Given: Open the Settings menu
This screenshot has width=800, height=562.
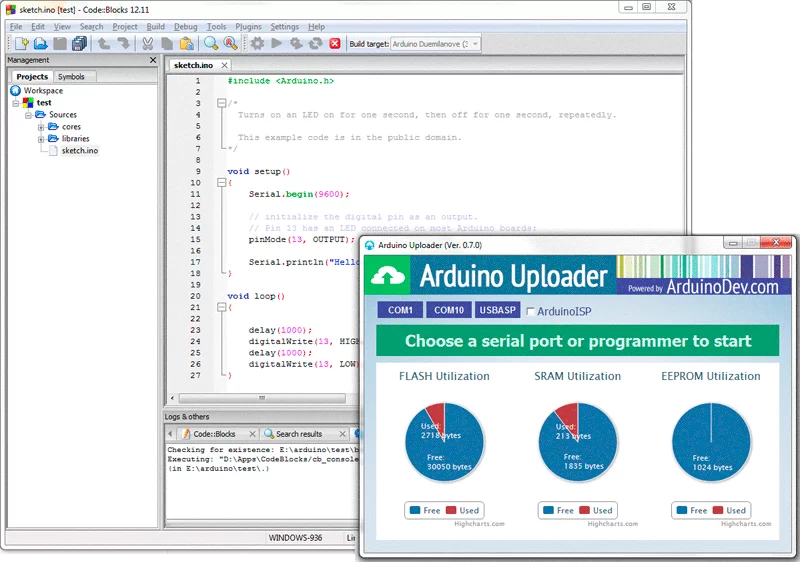Looking at the screenshot, I should click(284, 27).
